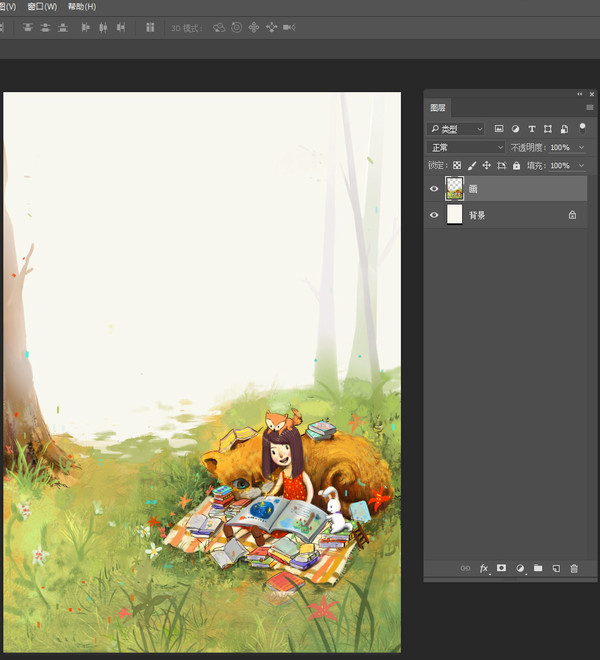Close the Layers panel with the X
The height and width of the screenshot is (660, 600).
592,94
